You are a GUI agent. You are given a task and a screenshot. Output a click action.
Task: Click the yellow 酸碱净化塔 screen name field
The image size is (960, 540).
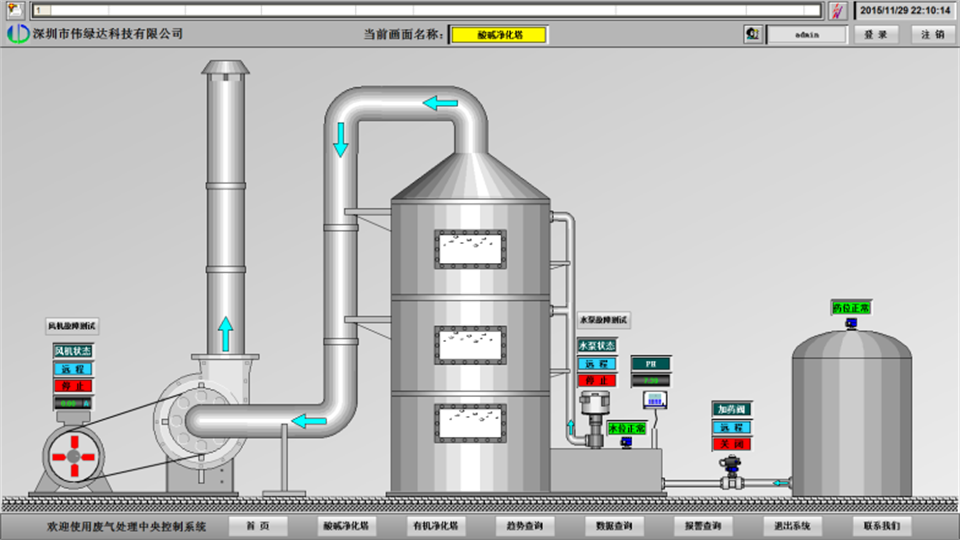tap(498, 34)
